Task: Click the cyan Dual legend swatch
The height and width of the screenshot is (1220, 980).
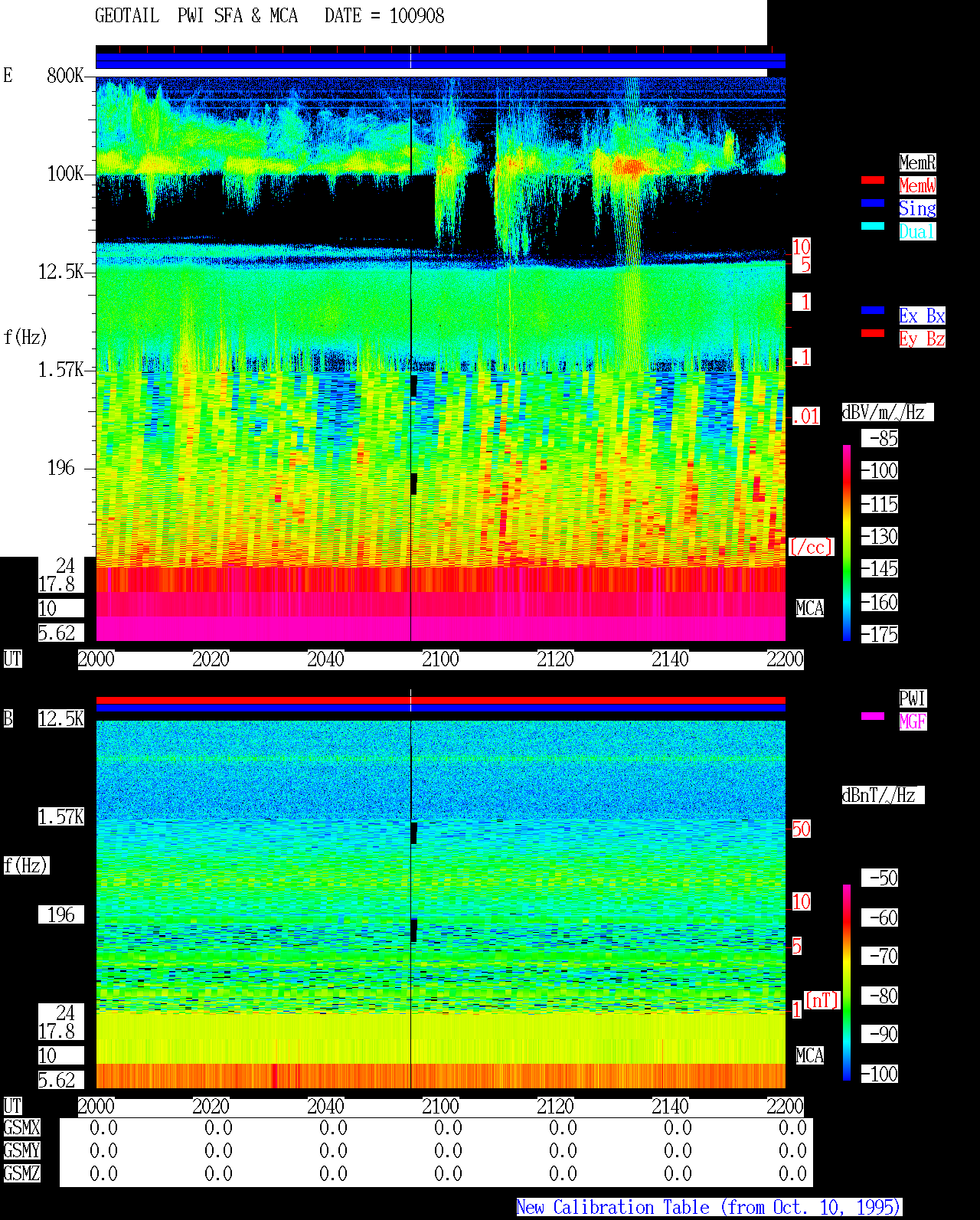Action: 873,226
